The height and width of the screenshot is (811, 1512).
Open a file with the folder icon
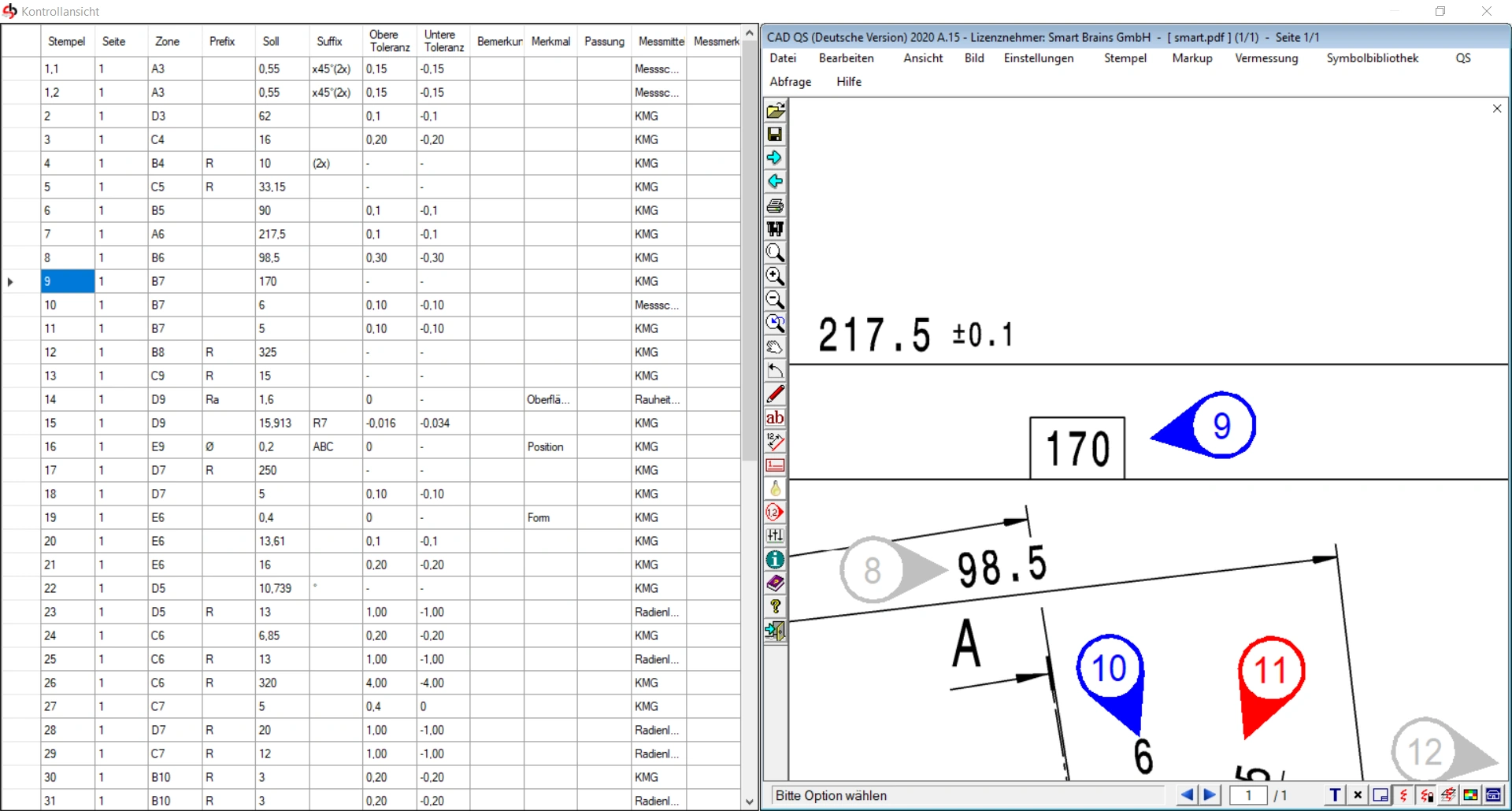775,111
